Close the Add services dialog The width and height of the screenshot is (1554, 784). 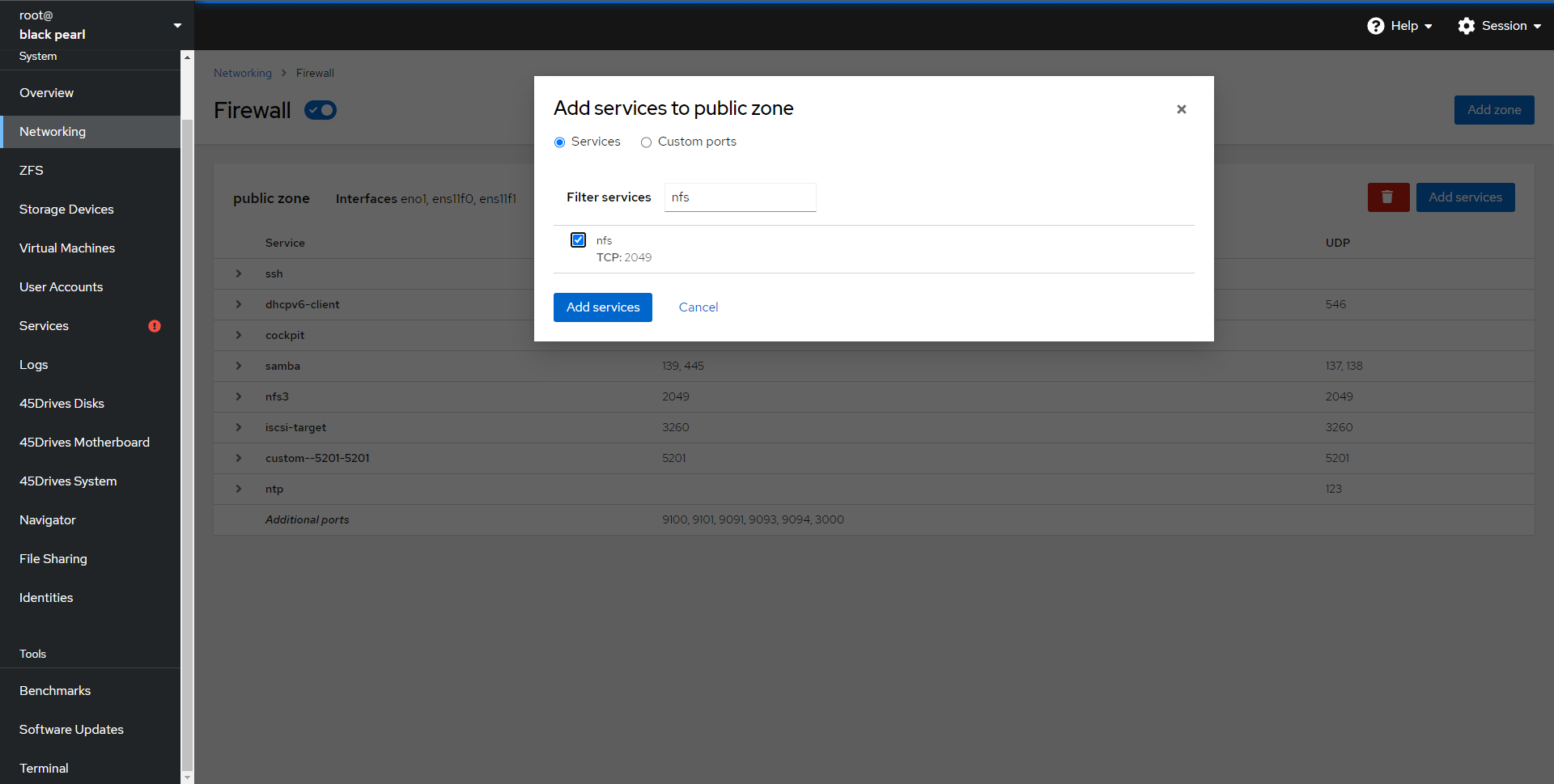(1181, 109)
